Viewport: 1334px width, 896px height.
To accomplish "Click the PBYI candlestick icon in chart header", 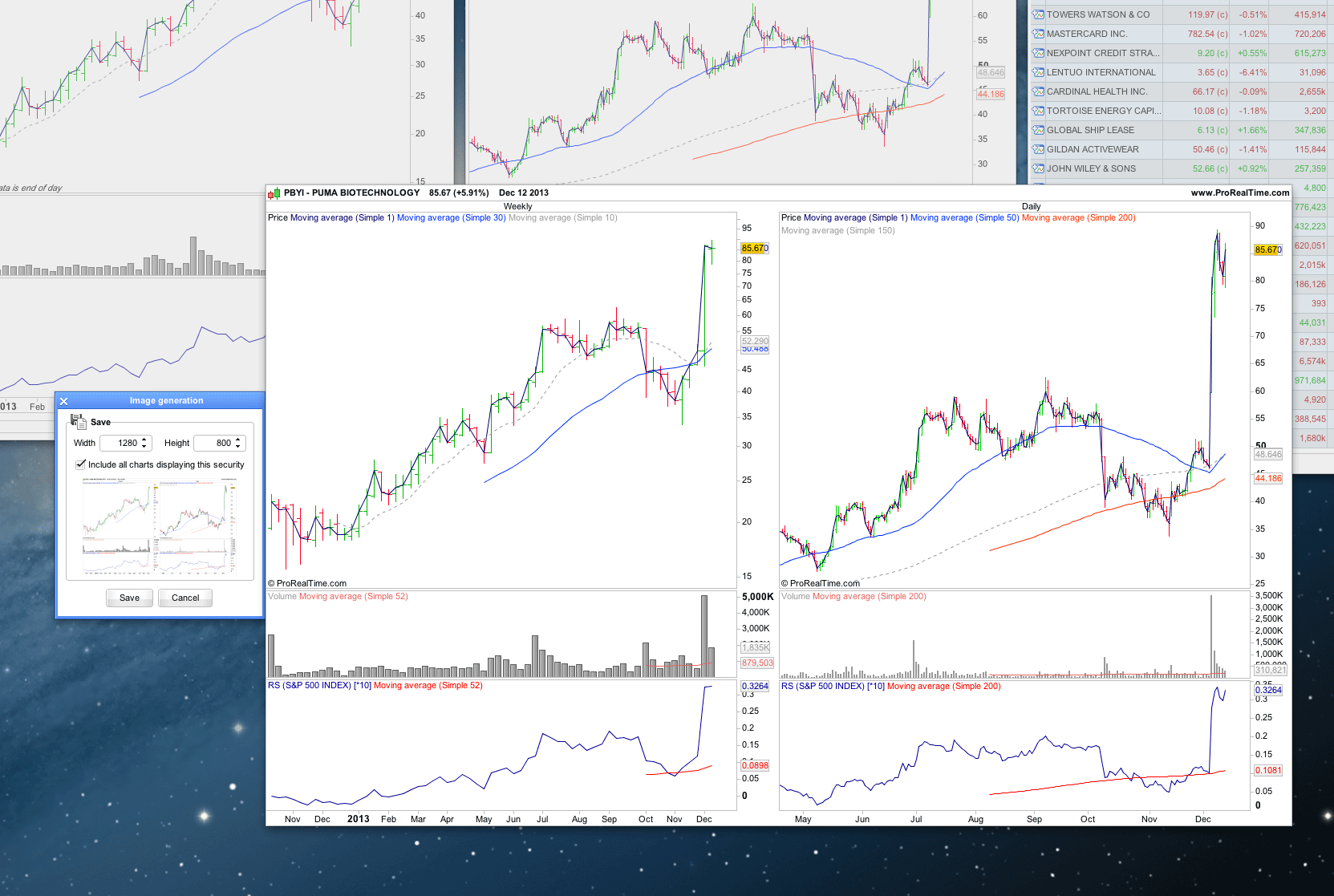I will [x=274, y=193].
